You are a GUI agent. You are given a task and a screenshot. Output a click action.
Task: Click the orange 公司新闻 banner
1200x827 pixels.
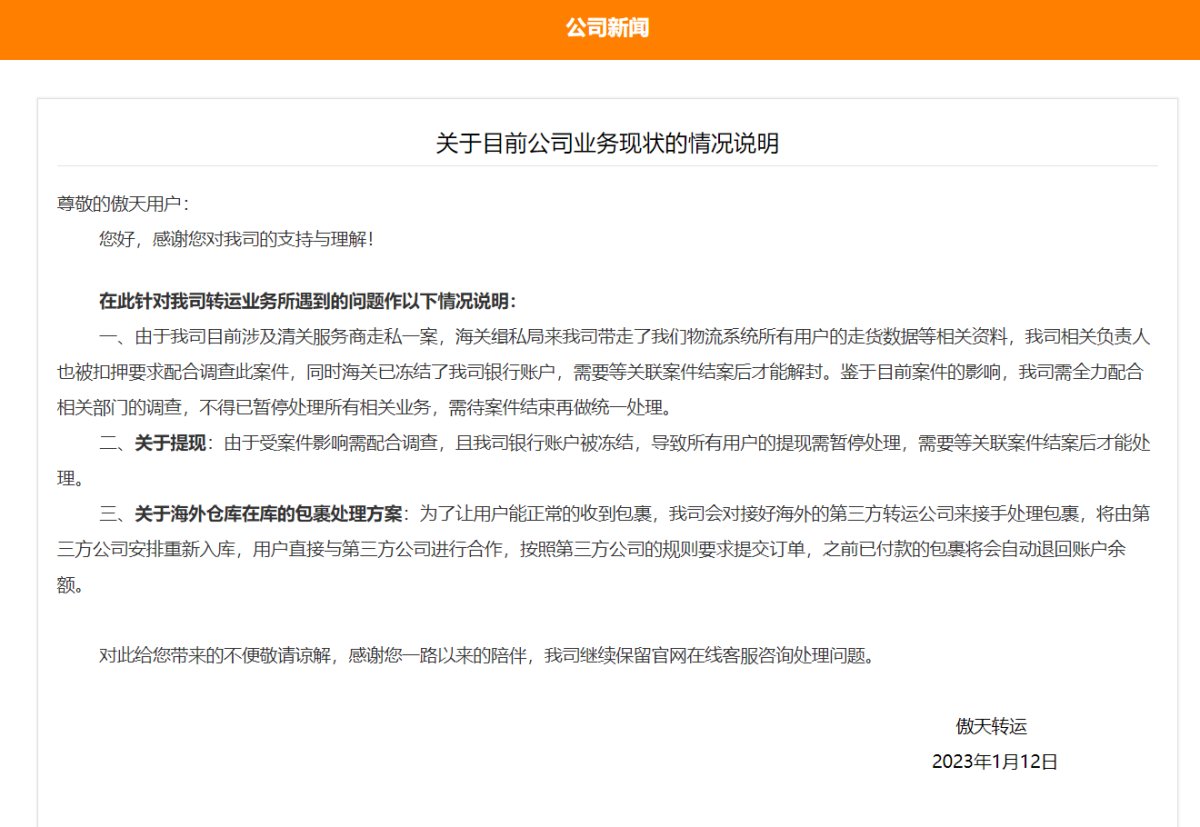coord(600,29)
